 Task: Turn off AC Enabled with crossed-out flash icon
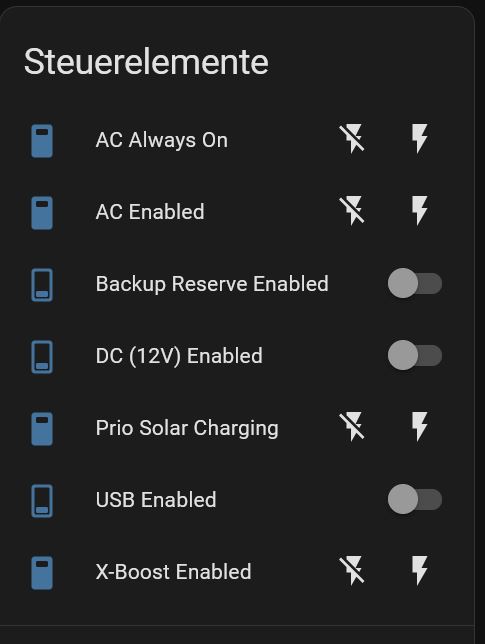click(x=352, y=211)
